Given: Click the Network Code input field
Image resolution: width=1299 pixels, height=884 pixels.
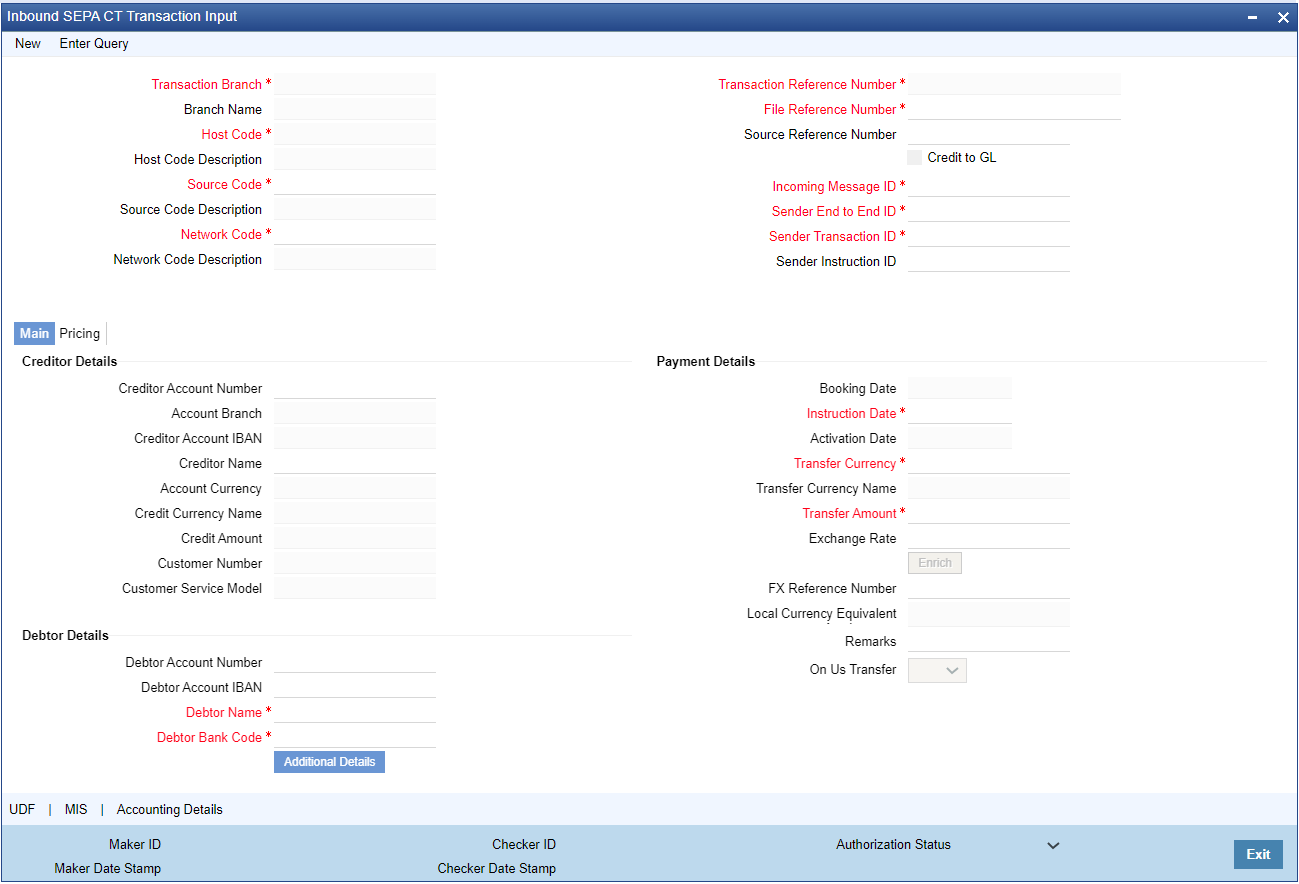Looking at the screenshot, I should [x=355, y=234].
